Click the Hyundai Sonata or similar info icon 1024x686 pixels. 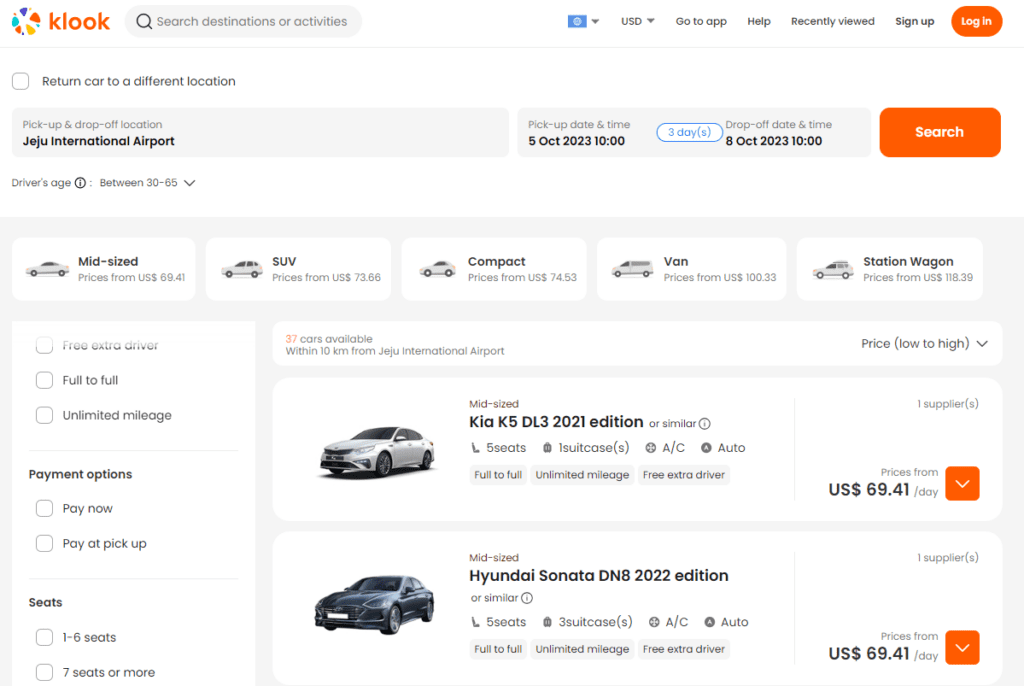(527, 598)
